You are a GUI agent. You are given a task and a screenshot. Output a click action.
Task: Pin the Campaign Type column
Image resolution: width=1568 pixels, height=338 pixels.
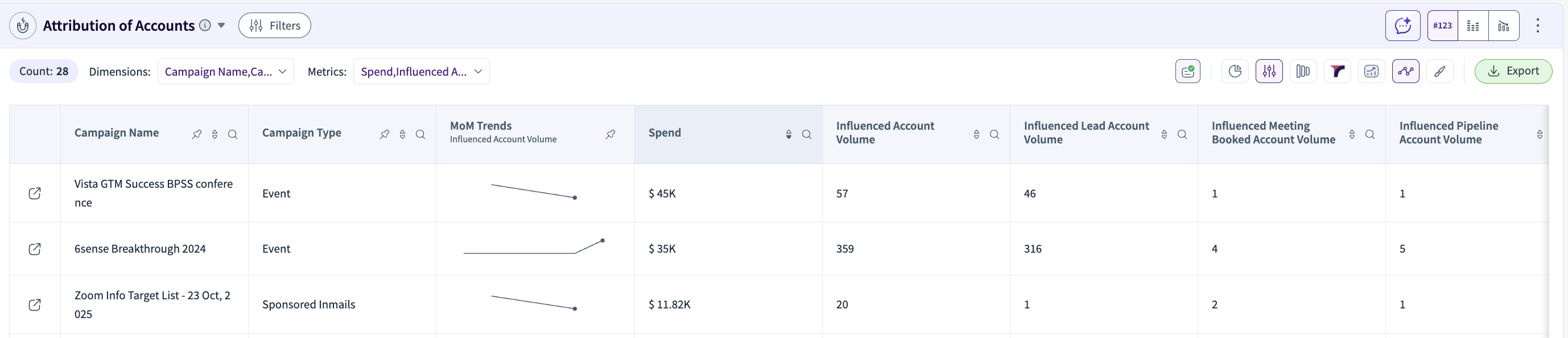tap(384, 135)
